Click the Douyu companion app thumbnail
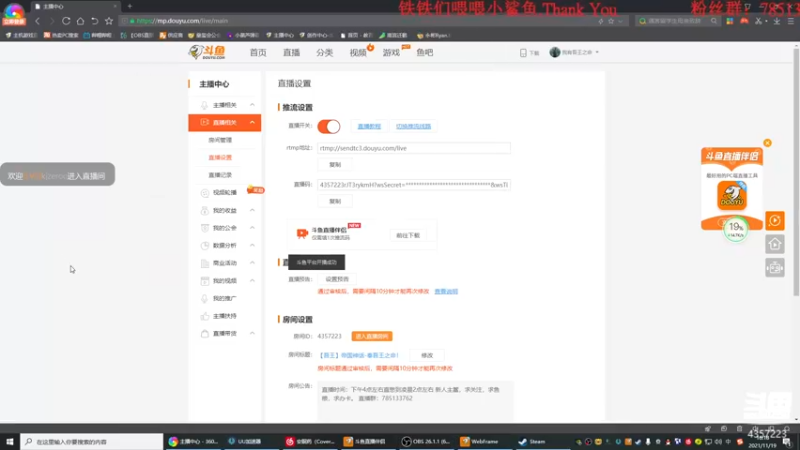This screenshot has width=800, height=450. (732, 195)
